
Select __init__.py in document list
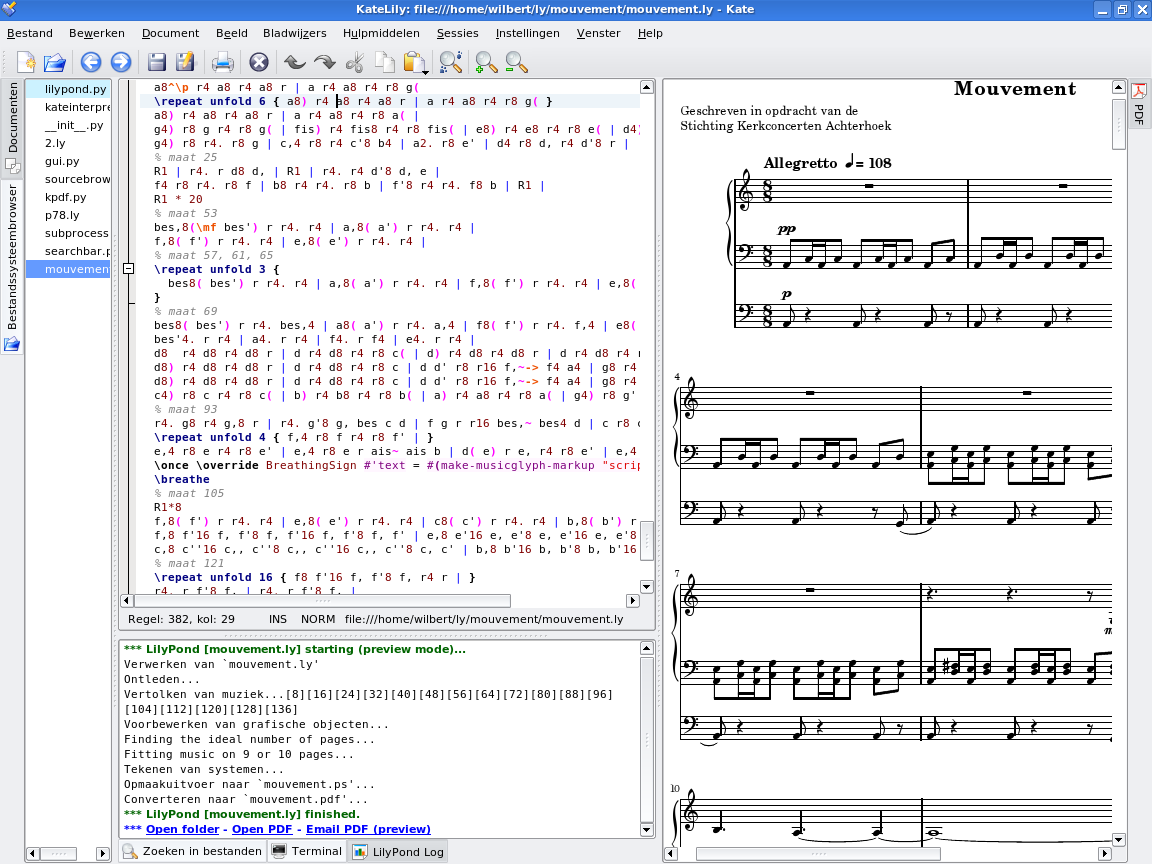coord(68,125)
